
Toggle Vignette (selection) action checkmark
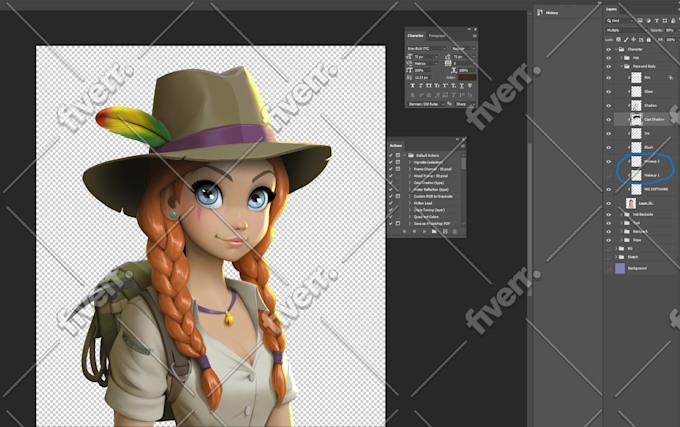click(x=390, y=162)
